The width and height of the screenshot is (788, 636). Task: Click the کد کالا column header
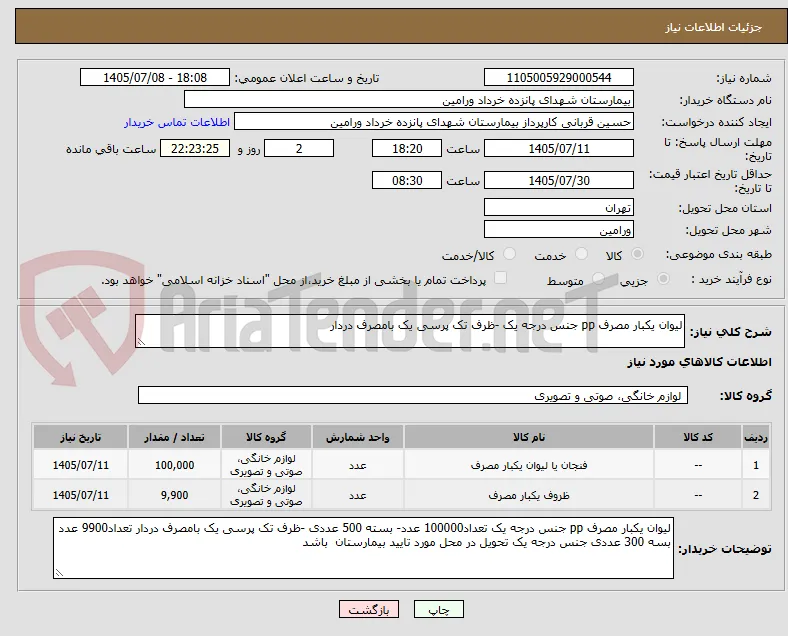(x=698, y=437)
